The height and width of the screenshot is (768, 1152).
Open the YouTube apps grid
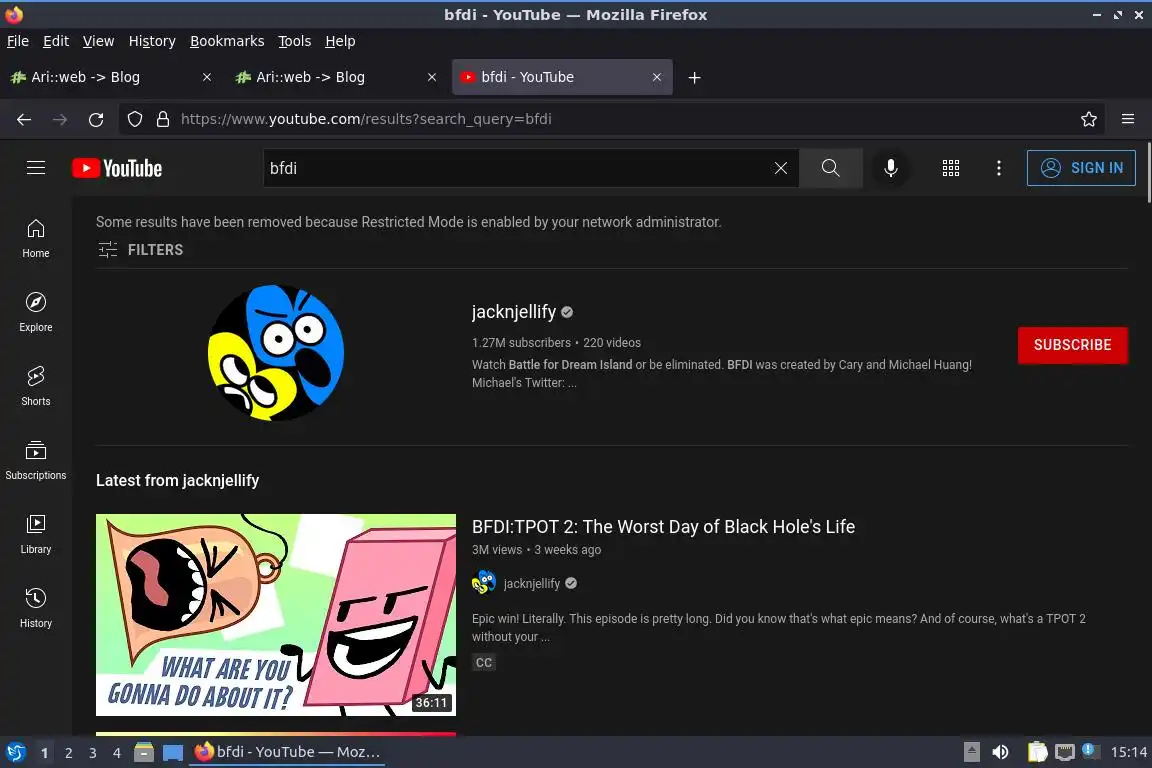tap(951, 168)
